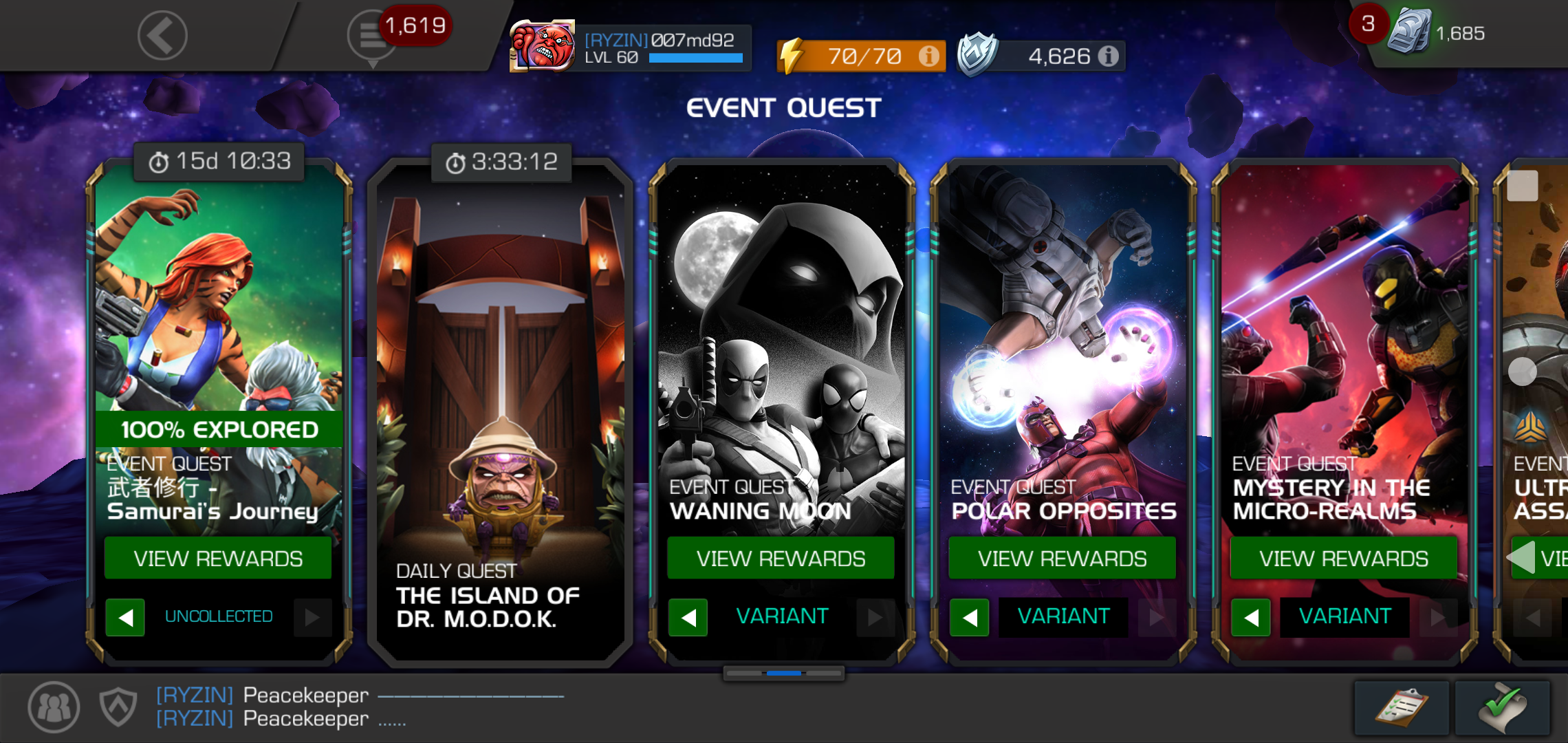
Task: Tap the info icon next to 4,626
Action: click(x=1108, y=56)
